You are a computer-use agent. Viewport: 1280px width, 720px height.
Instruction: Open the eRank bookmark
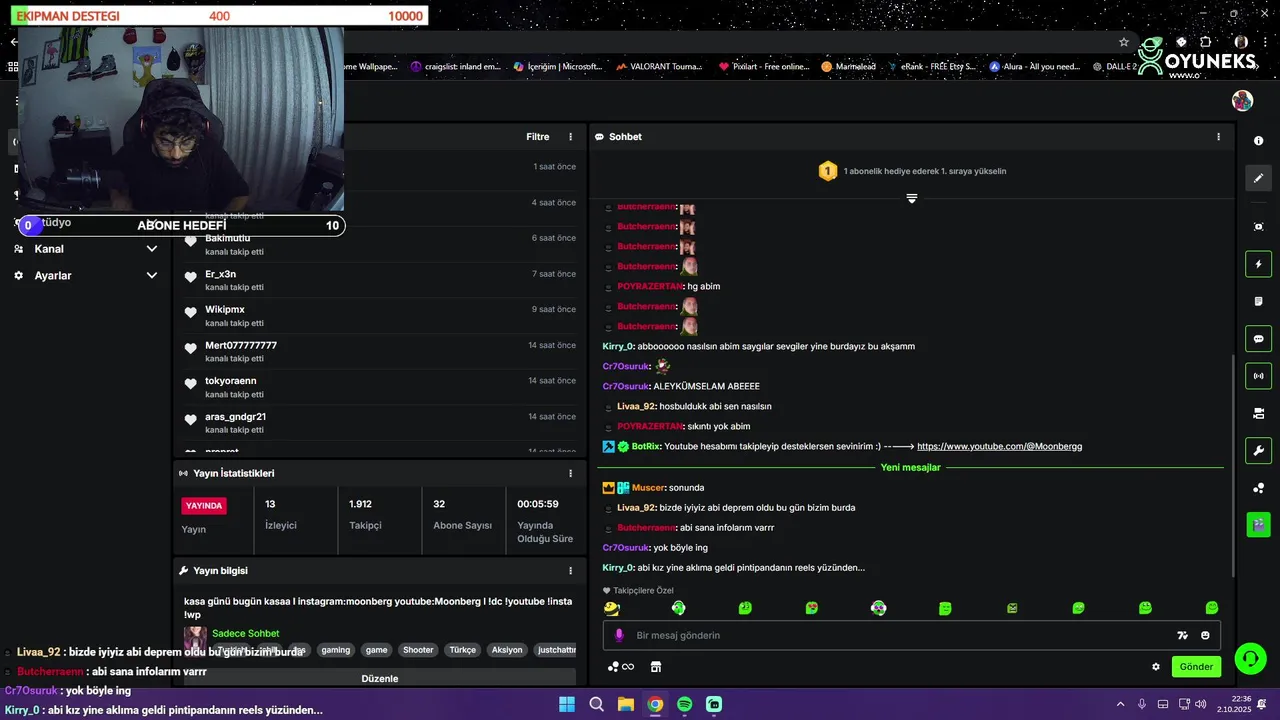930,67
